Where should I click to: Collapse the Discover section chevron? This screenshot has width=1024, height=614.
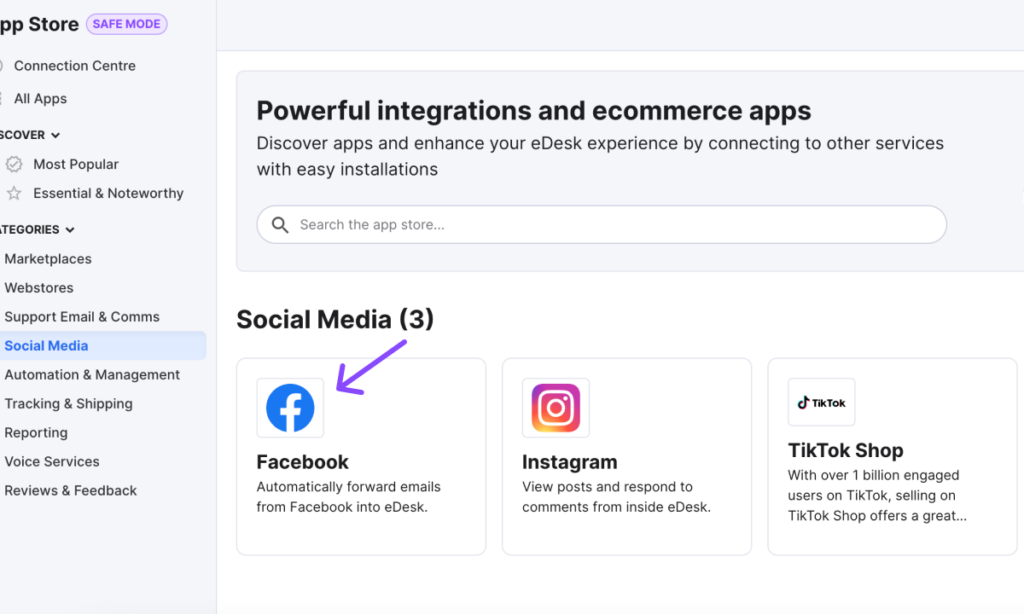[x=56, y=135]
